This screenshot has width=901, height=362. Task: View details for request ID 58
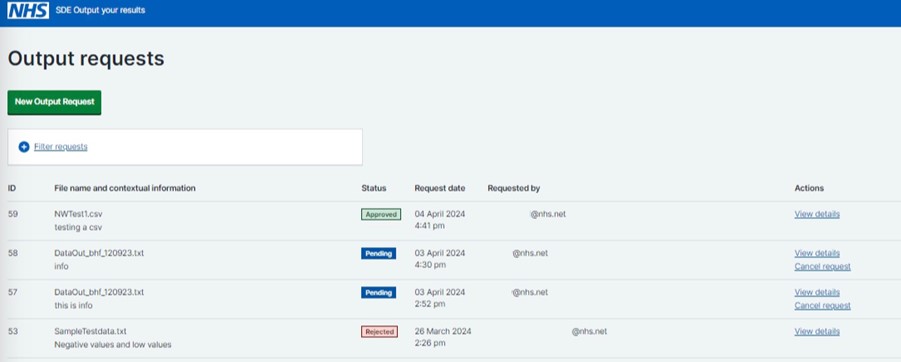click(817, 253)
